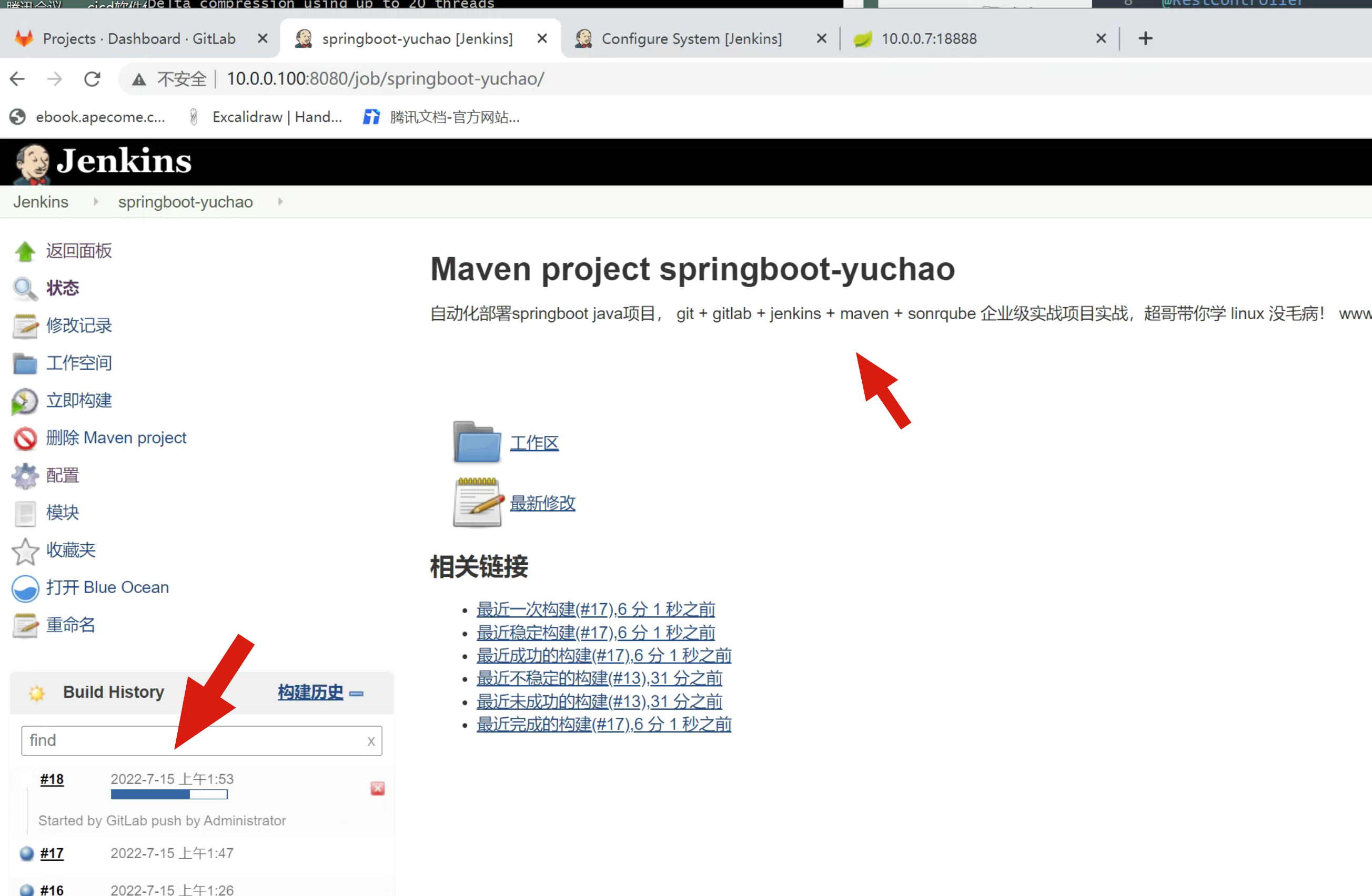Click the build #17 status ball
1372x896 pixels.
[26, 853]
